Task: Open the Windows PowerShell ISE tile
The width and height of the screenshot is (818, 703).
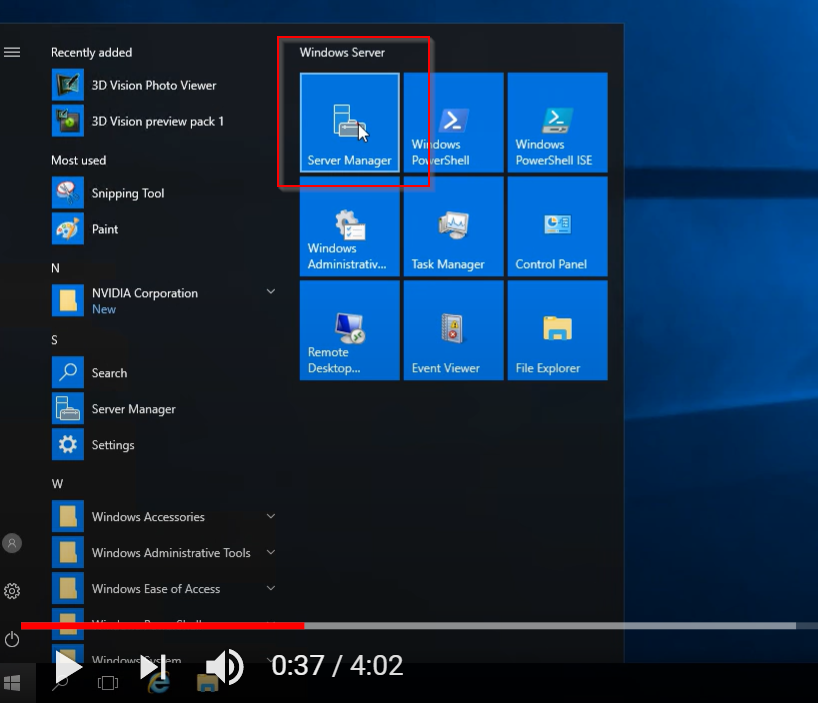Action: click(x=557, y=123)
